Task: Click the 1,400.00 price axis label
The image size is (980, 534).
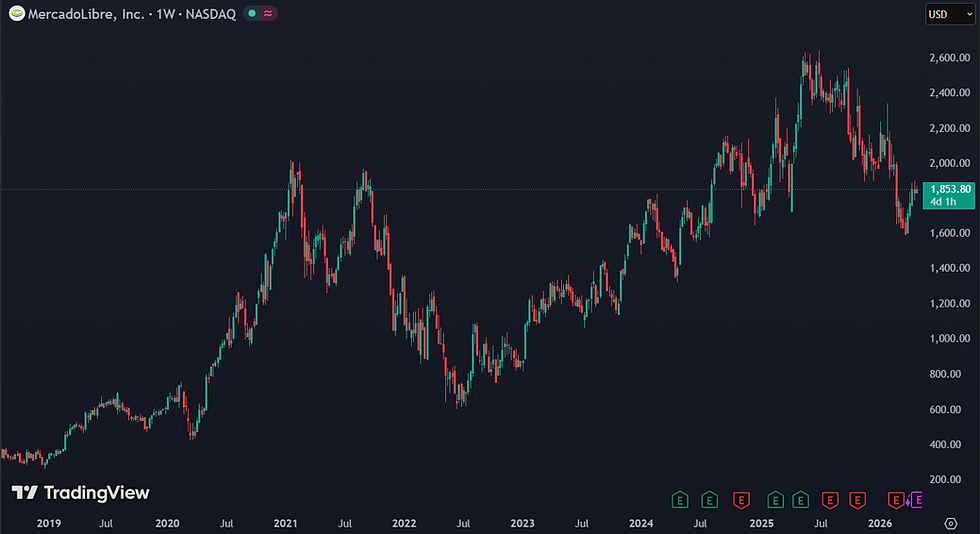Action: pos(949,268)
